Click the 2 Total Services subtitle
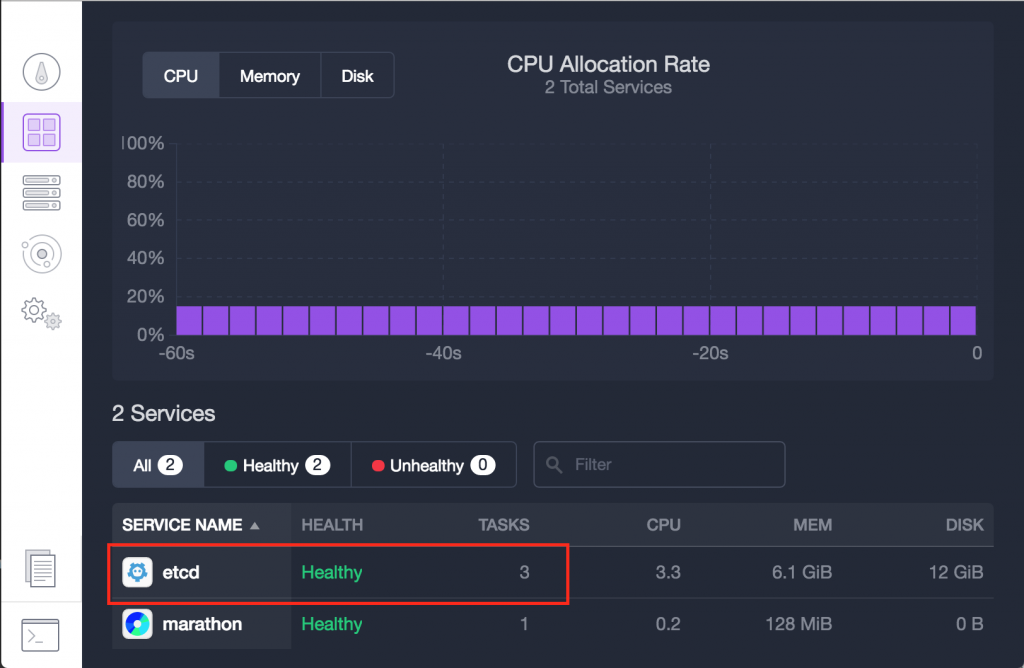 pos(608,87)
